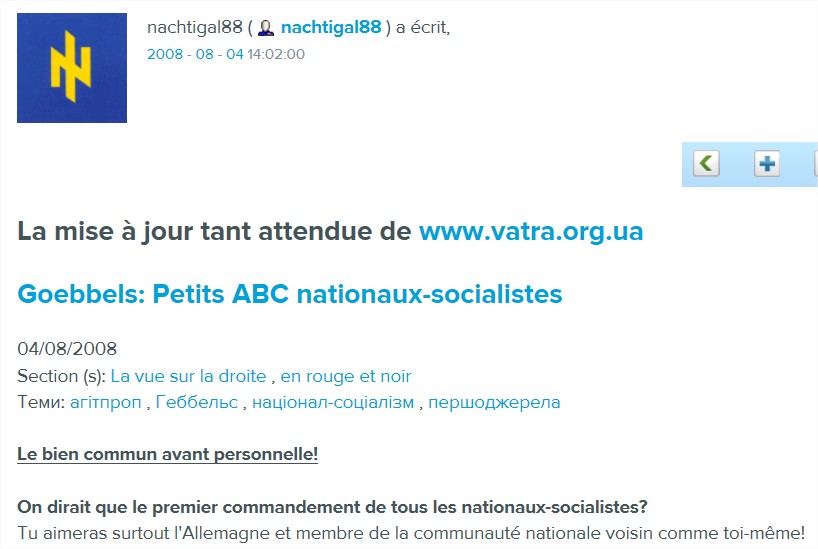
Task: Open Goebbels: Petits ABC nationaux-socialistes article
Action: [x=290, y=294]
